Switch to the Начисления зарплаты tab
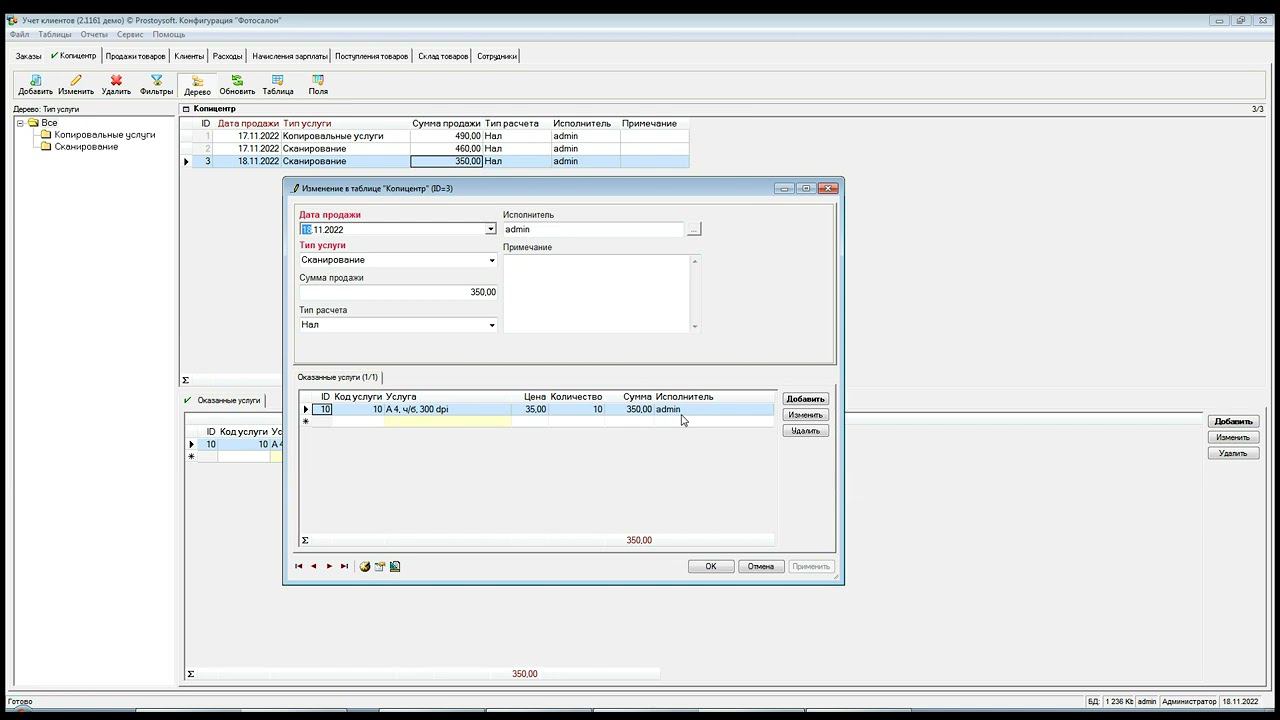Image resolution: width=1280 pixels, height=720 pixels. [x=289, y=56]
